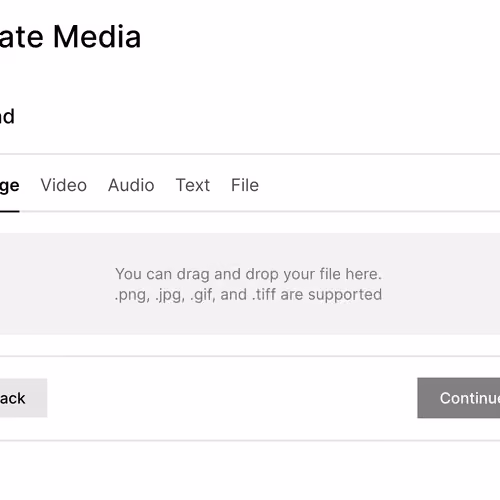The width and height of the screenshot is (500, 500).
Task: Click the 'Media' page heading
Action: (x=97, y=37)
